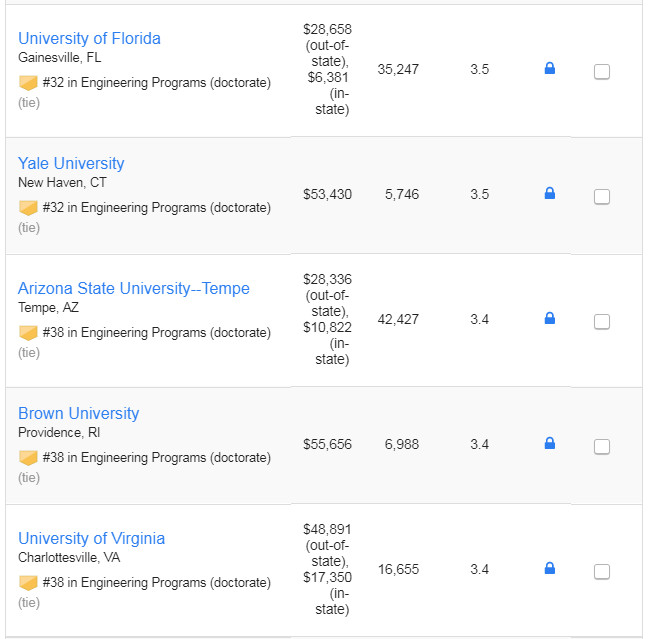This screenshot has height=639, width=648.
Task: Check the compare box for University of Florida
Action: (601, 72)
